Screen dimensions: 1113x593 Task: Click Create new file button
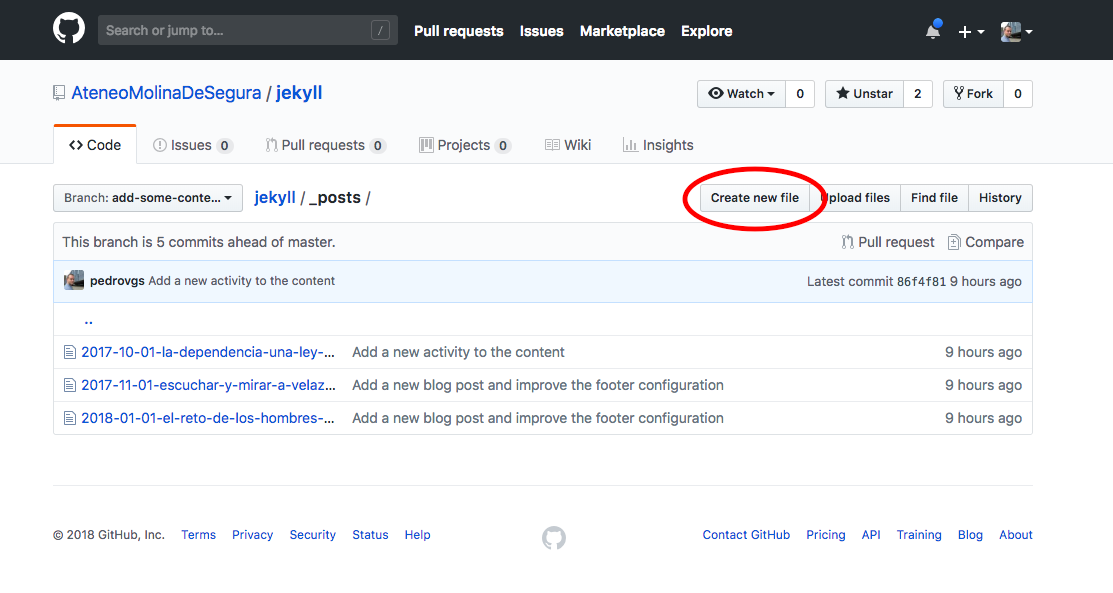click(x=755, y=198)
